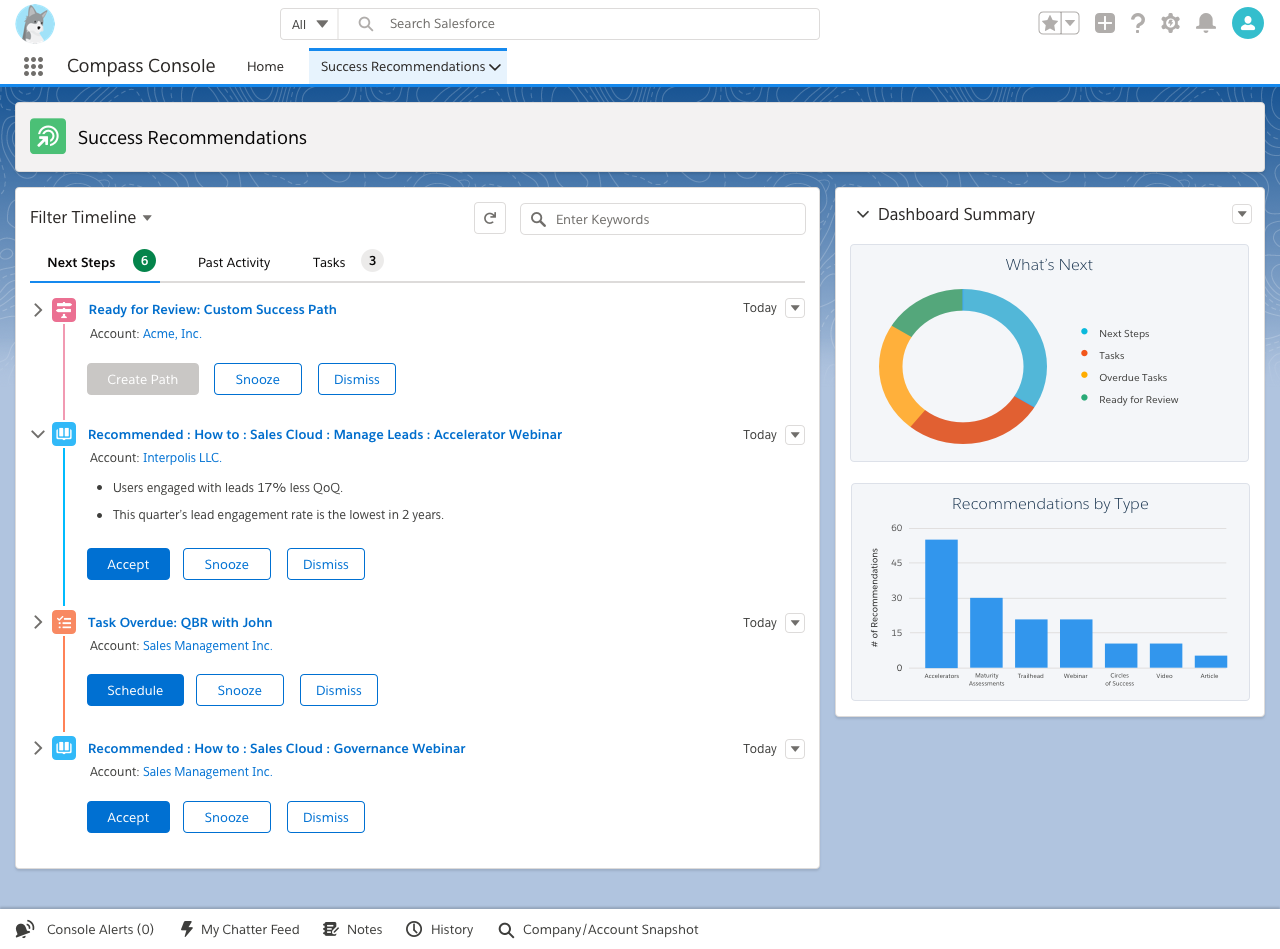Open Success Recommendations tab dropdown chevron
This screenshot has height=949, width=1280.
pos(495,67)
